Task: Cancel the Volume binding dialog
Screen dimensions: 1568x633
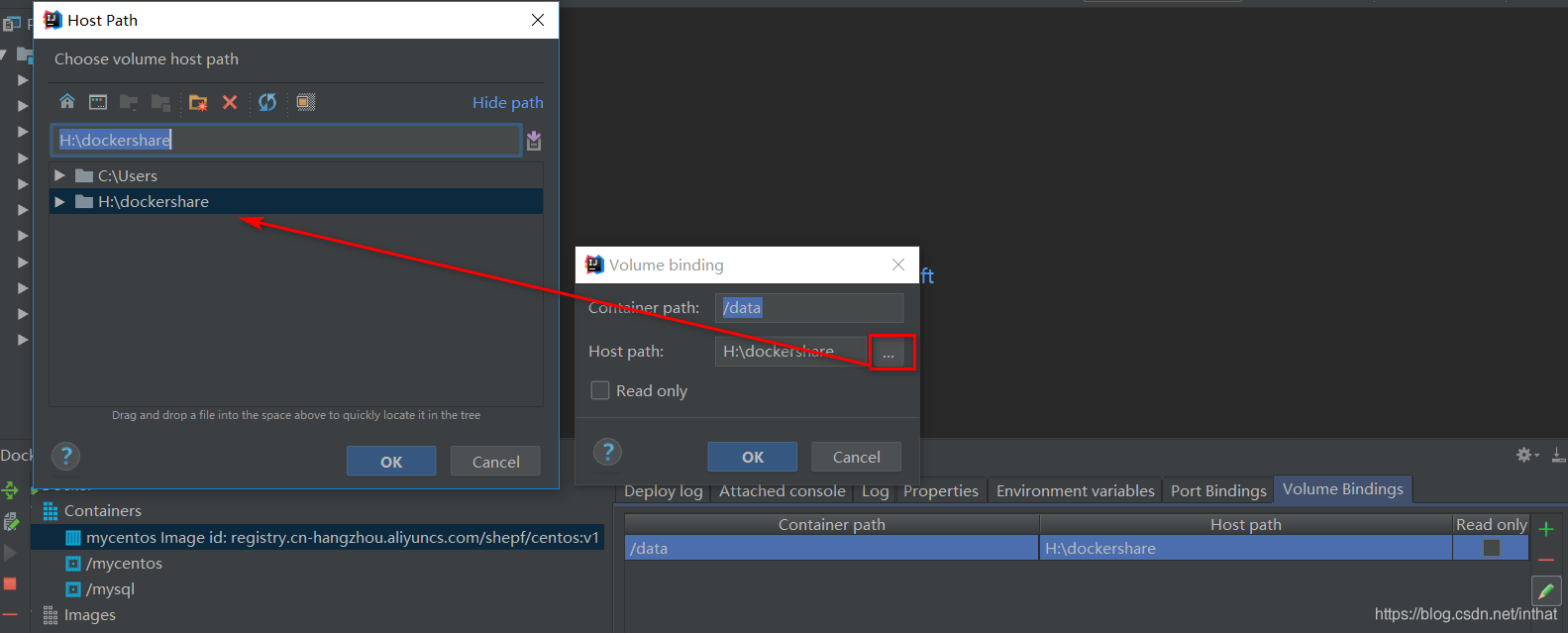Action: pos(856,457)
